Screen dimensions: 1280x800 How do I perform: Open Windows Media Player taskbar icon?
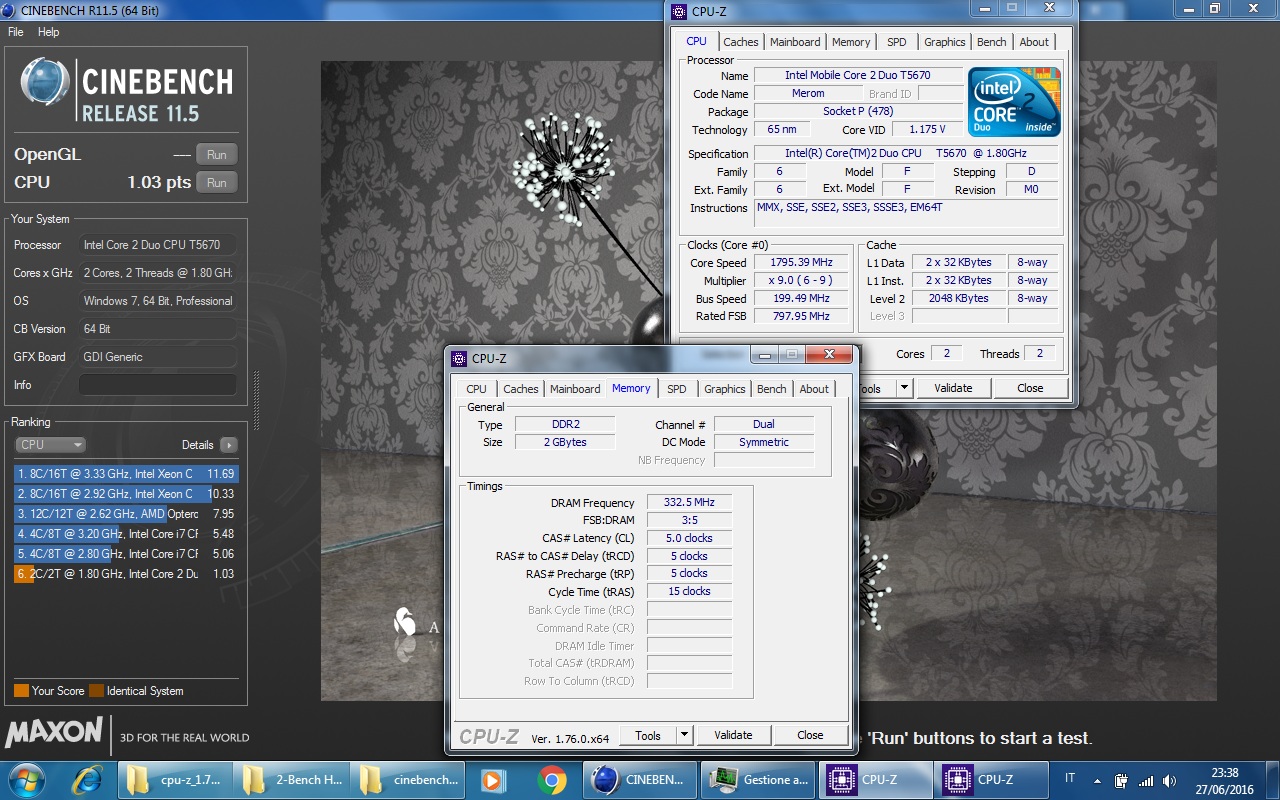(x=493, y=779)
